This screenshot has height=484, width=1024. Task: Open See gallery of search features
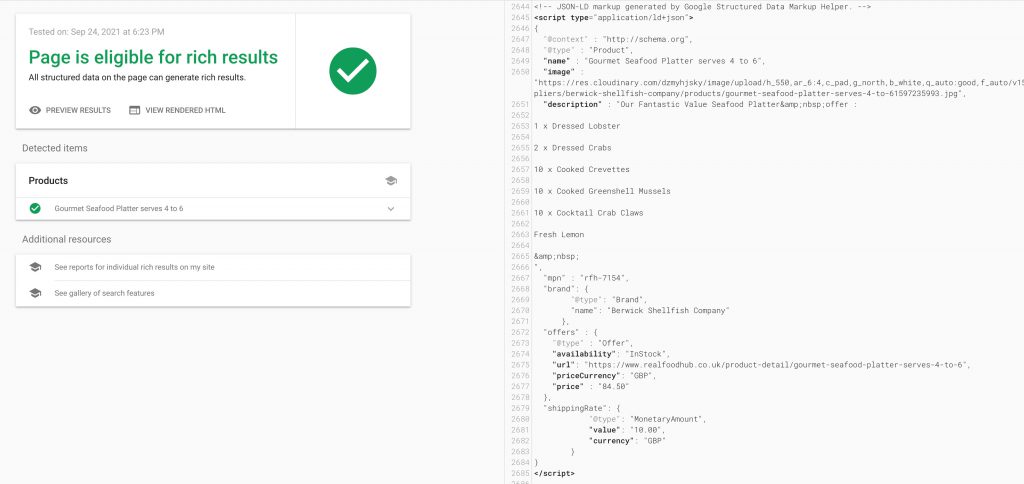pos(104,293)
